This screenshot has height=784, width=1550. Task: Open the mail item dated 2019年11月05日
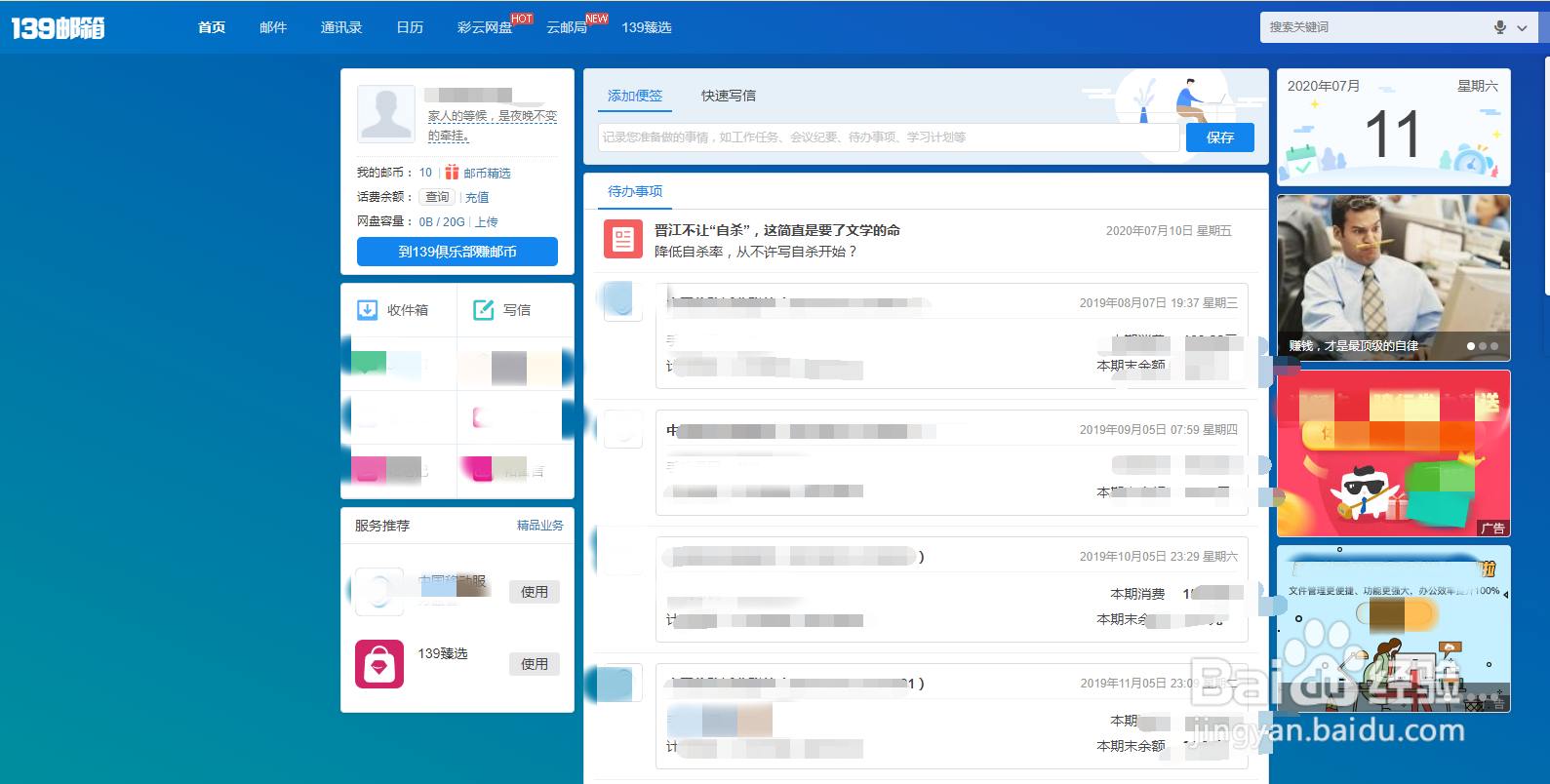[951, 716]
